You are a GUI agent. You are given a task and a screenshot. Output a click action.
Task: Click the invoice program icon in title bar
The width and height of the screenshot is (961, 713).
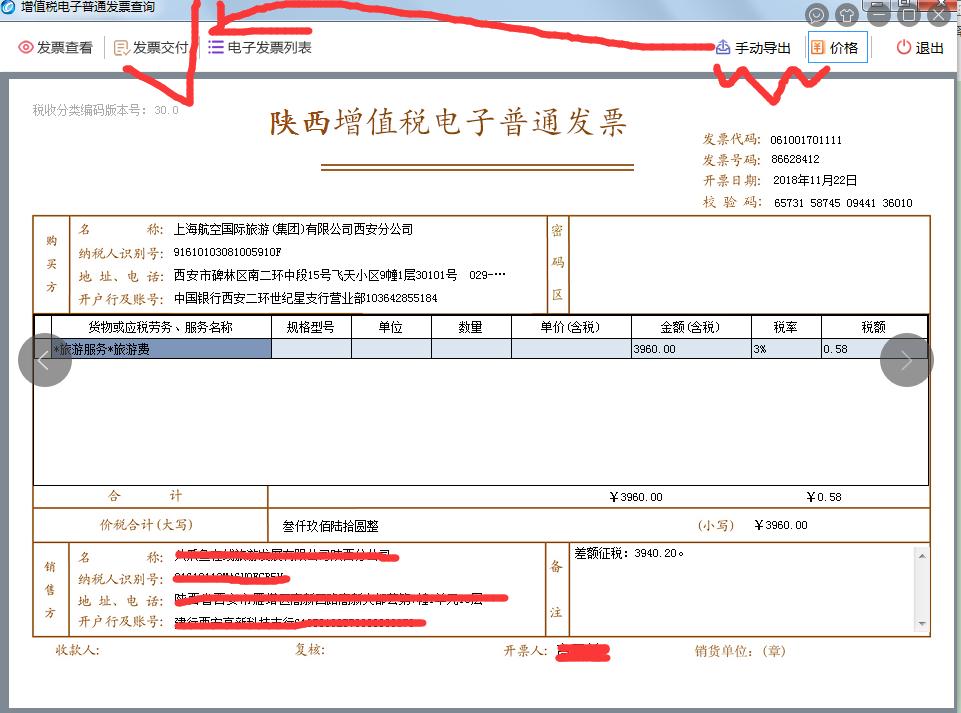point(8,7)
